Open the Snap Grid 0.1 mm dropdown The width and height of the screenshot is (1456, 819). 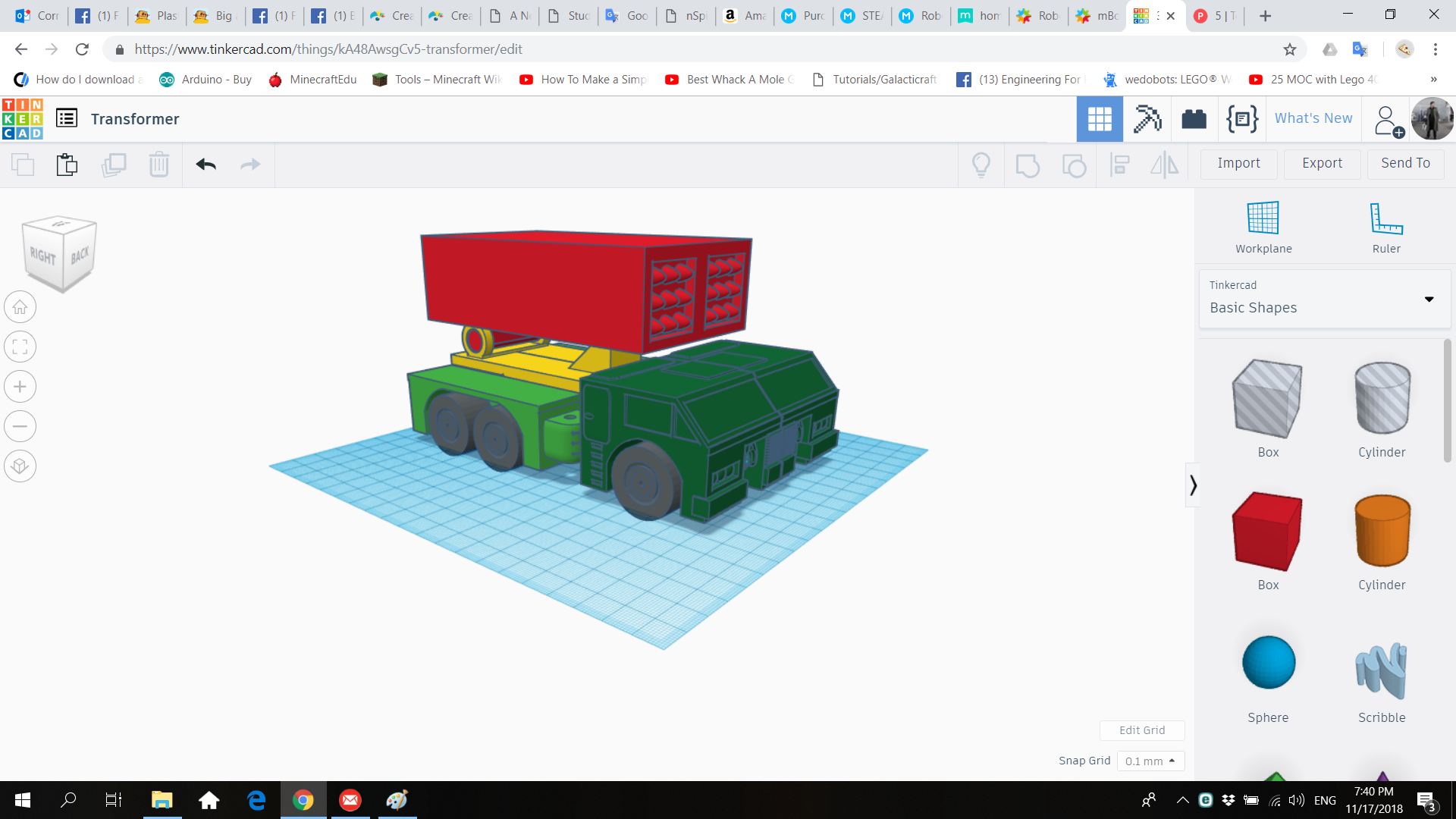tap(1150, 761)
